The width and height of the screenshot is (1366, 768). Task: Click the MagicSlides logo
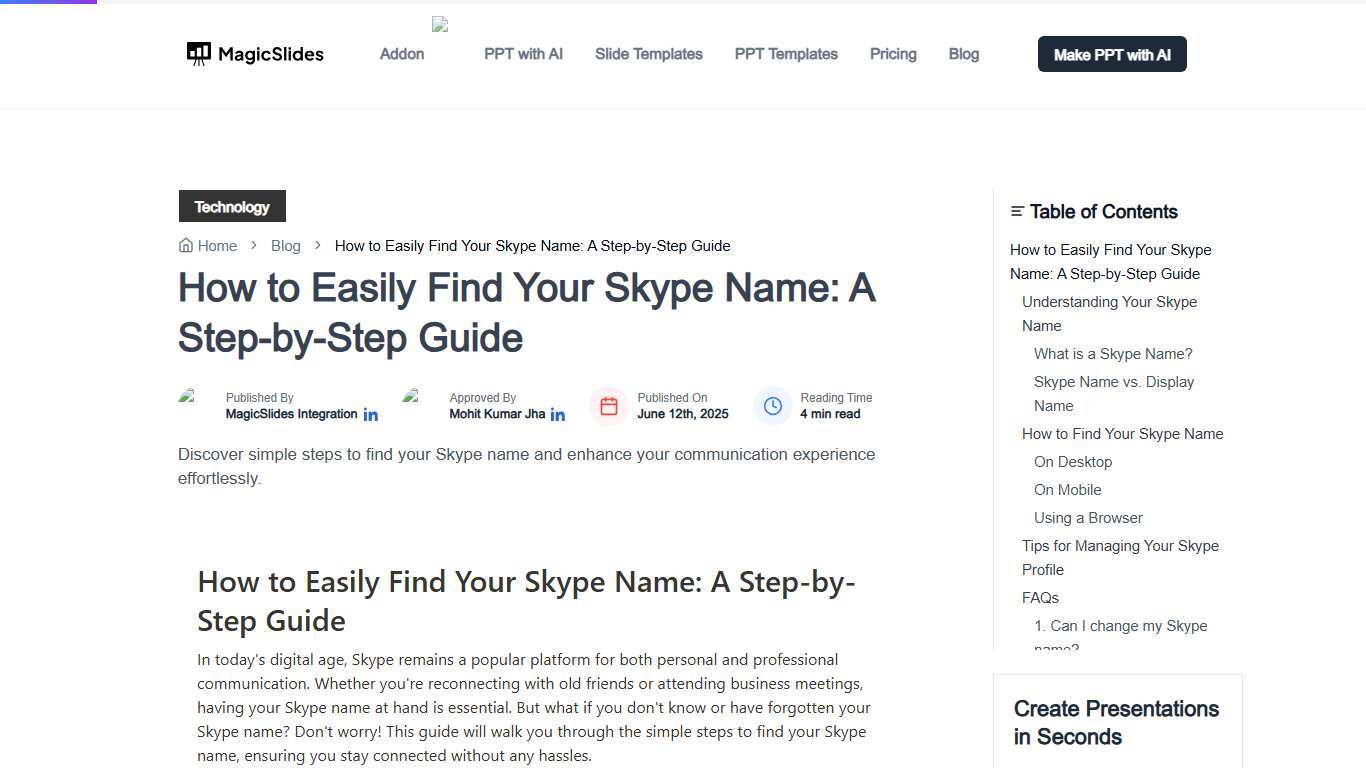tap(254, 54)
